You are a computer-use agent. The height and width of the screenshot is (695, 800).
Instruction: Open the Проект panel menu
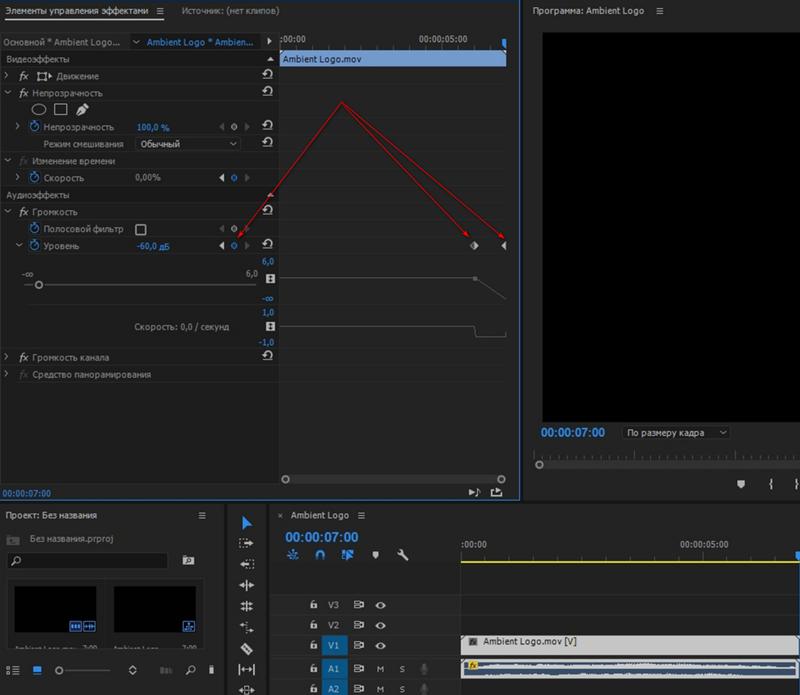[x=202, y=515]
